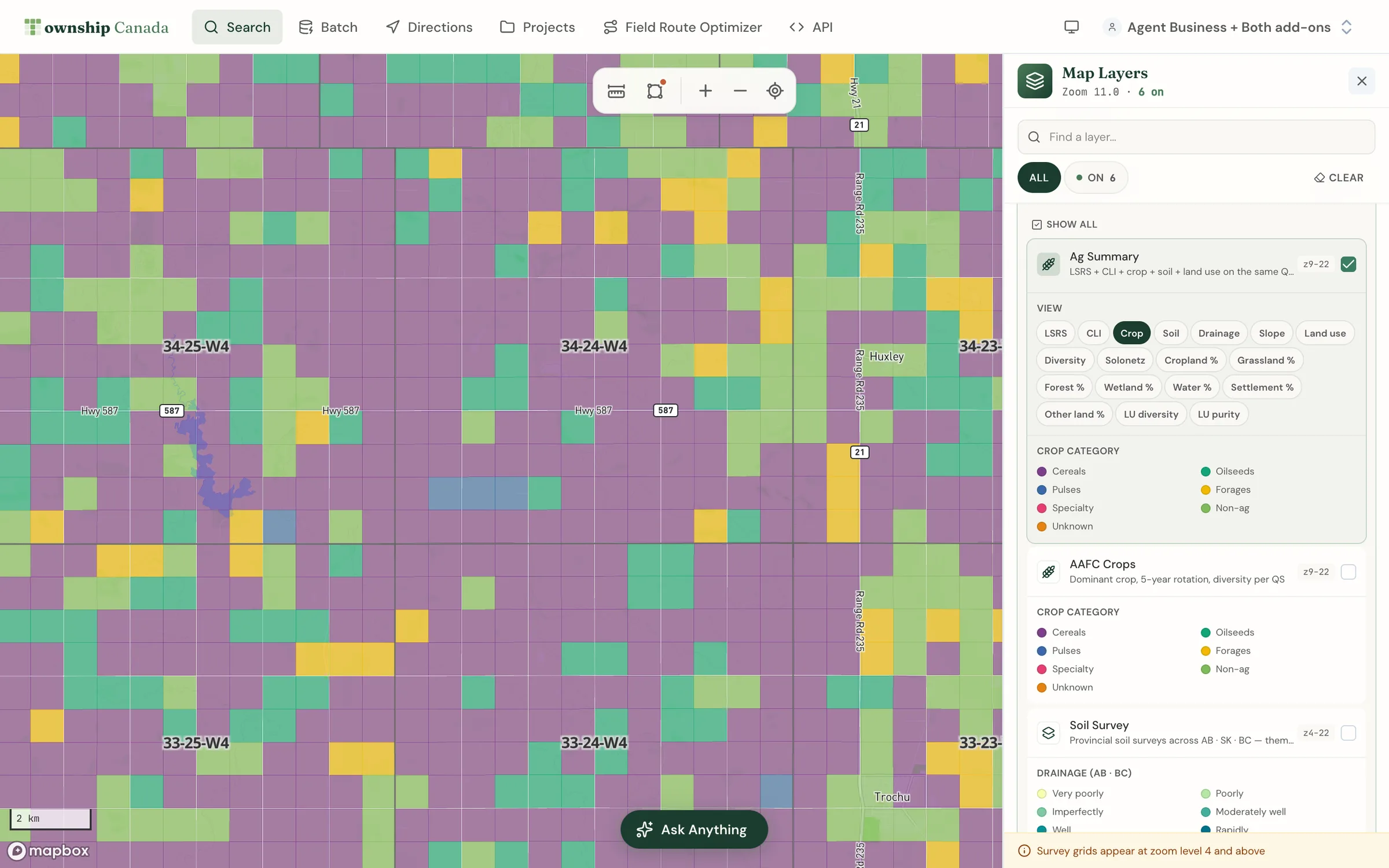Screen dimensions: 1389x868
Task: Click the user avatar icon
Action: pyautogui.click(x=1112, y=27)
